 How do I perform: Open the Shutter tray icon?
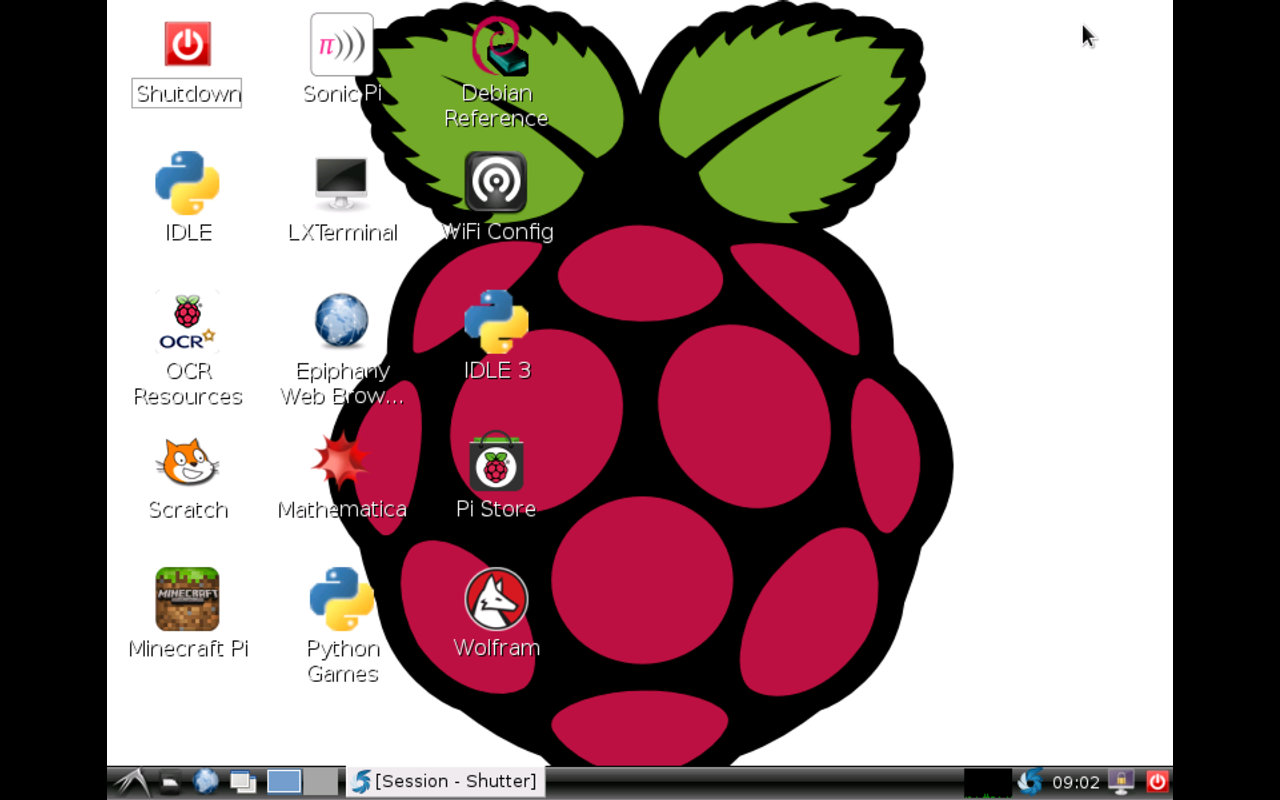point(1030,782)
